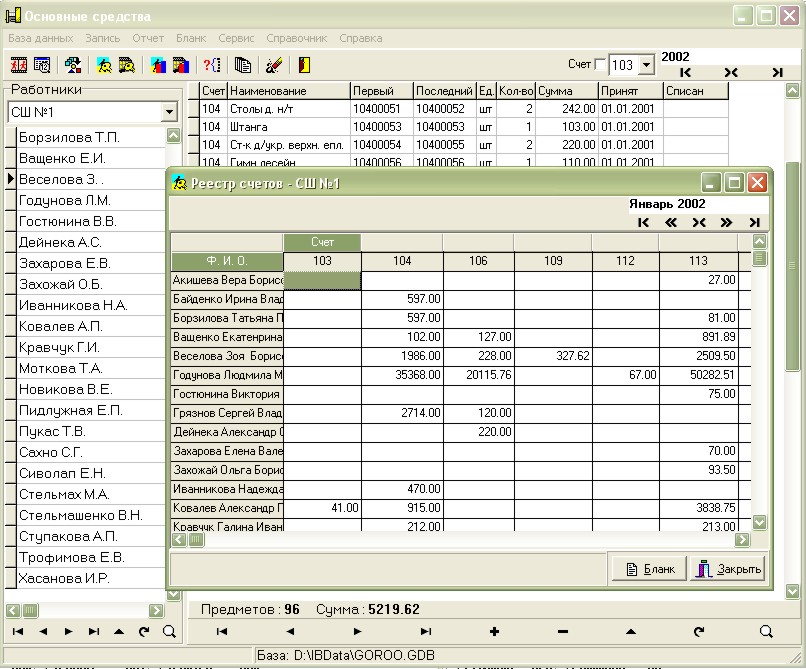Click the Наименование column header

click(x=288, y=91)
